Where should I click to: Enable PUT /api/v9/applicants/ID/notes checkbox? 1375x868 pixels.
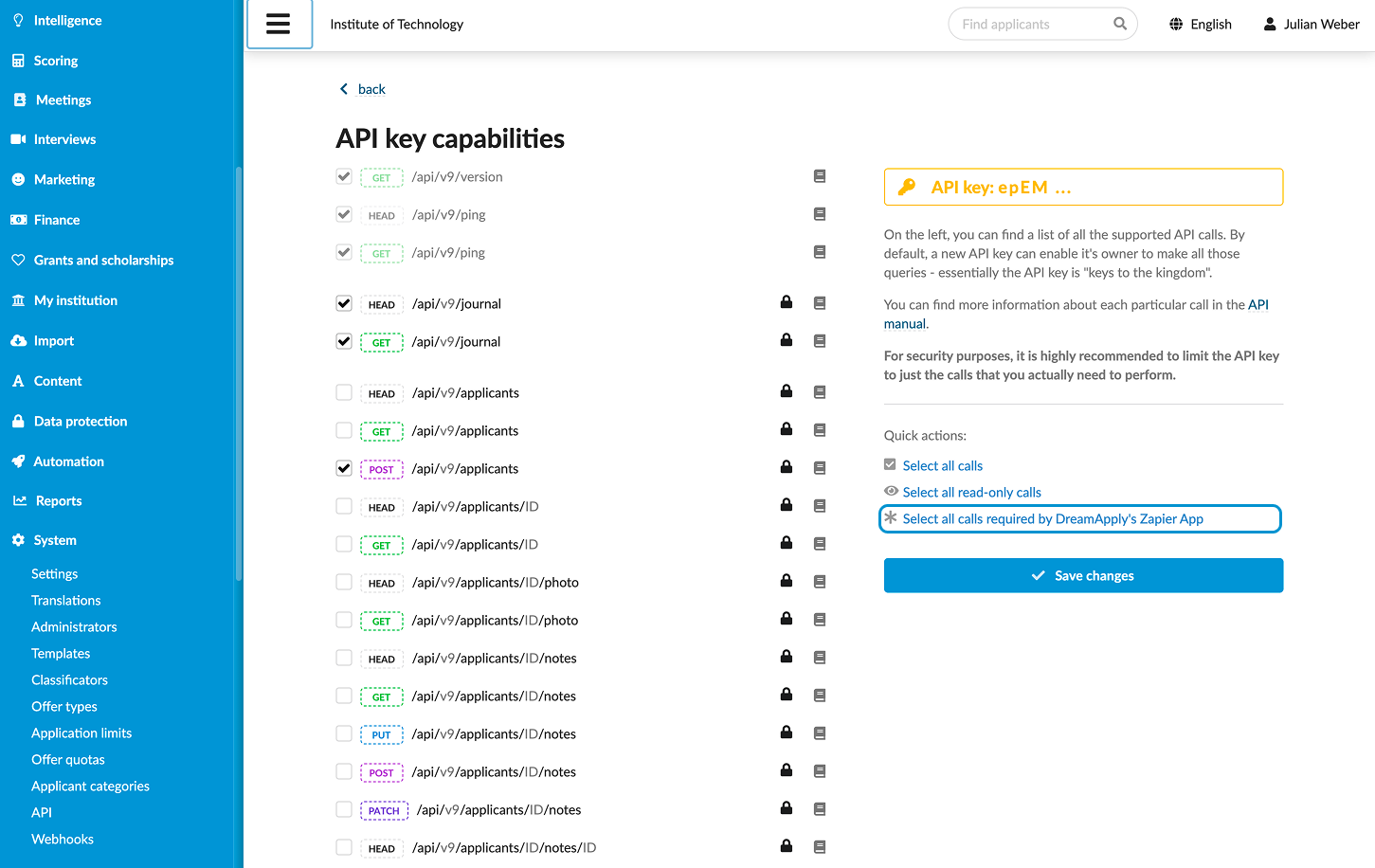click(x=344, y=733)
